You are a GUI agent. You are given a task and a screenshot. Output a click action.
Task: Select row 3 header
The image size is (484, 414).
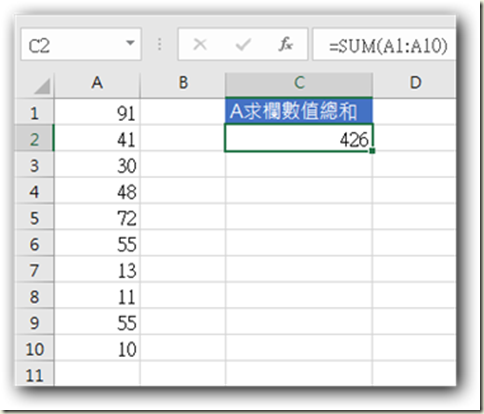click(34, 165)
